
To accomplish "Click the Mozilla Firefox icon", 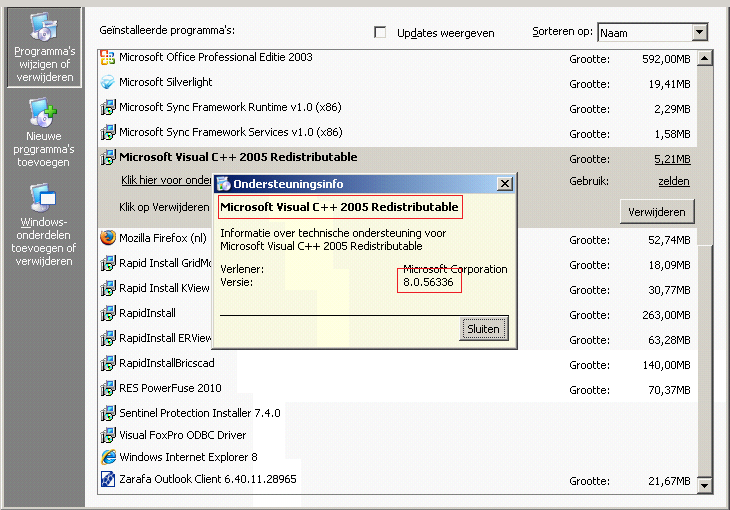I will tap(108, 238).
